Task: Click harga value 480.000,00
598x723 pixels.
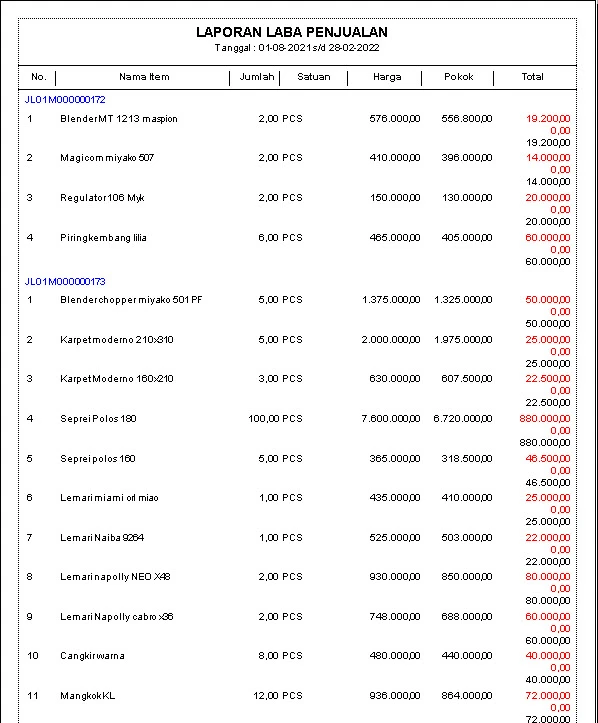Action: (395, 656)
